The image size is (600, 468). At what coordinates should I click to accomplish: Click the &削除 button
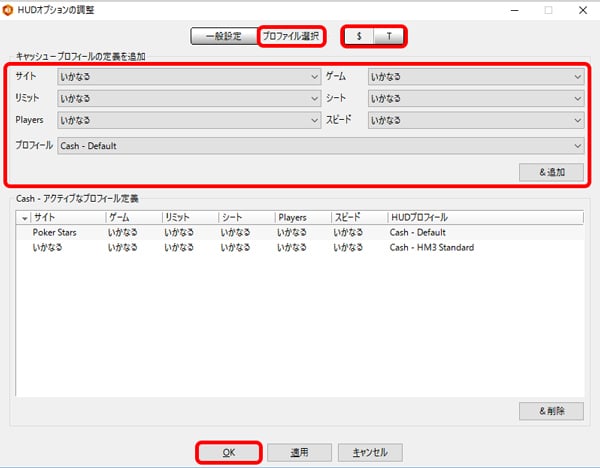click(x=552, y=411)
